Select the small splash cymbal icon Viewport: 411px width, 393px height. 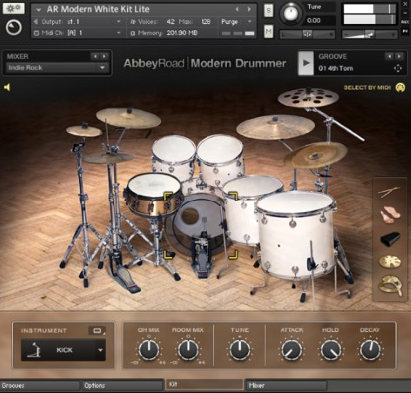(390, 262)
